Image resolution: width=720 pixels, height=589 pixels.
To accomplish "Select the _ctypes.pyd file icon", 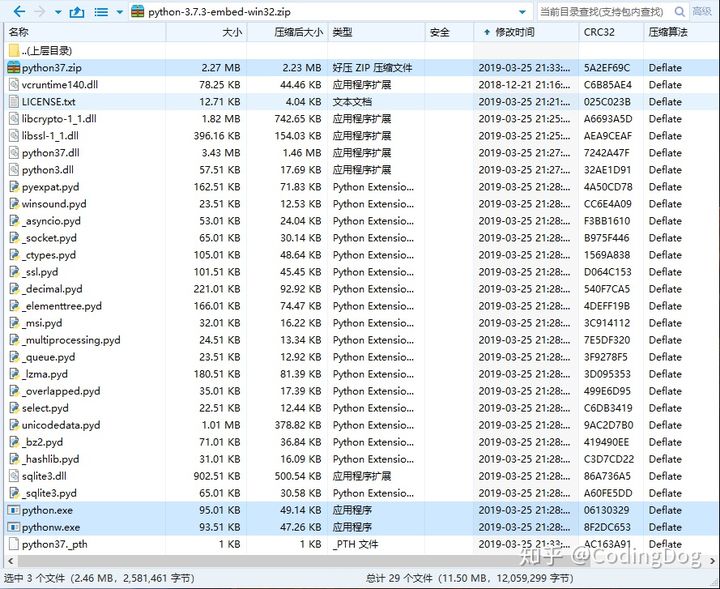I will tap(14, 255).
